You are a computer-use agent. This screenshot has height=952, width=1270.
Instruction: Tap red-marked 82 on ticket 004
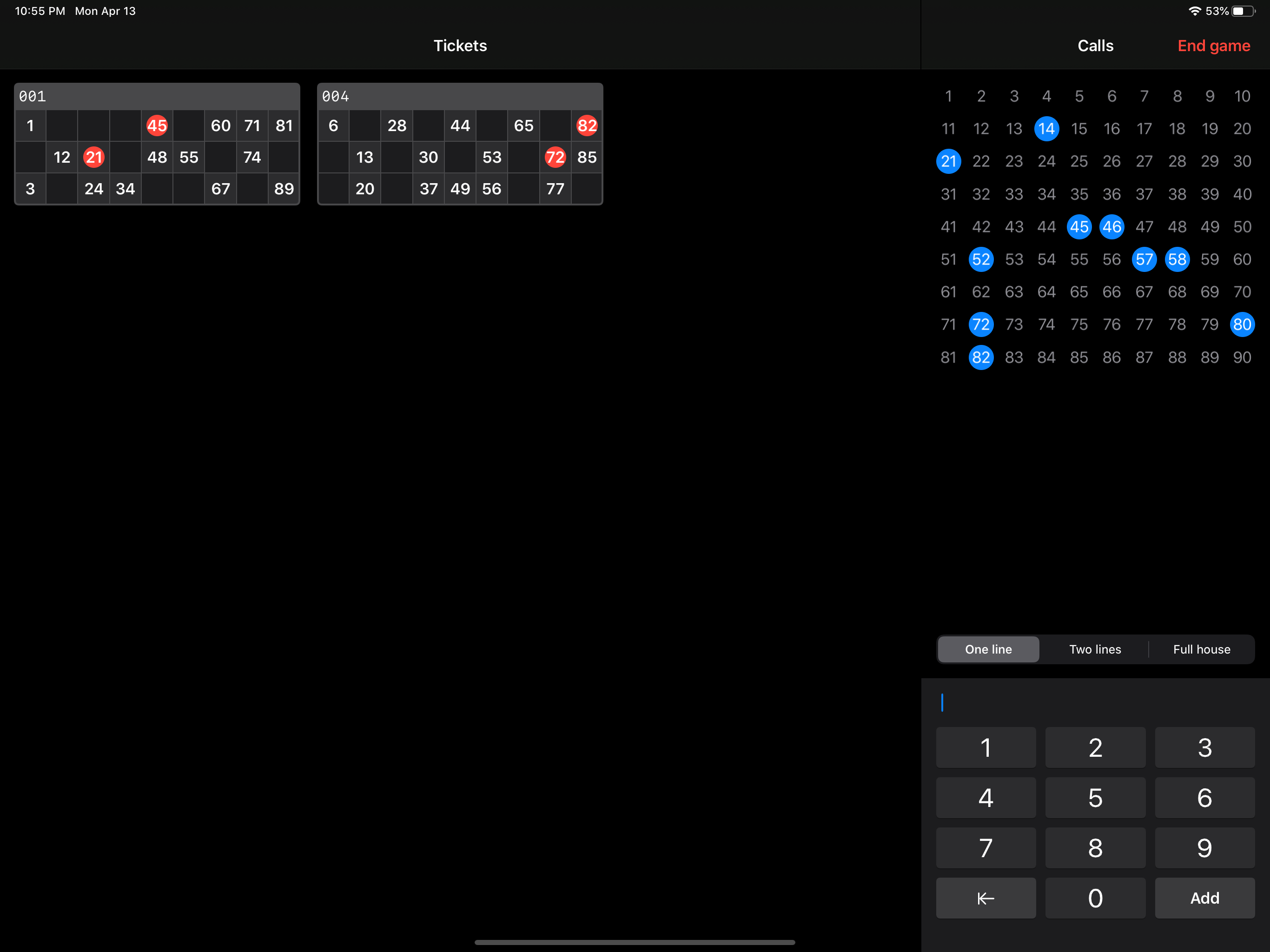coord(587,125)
